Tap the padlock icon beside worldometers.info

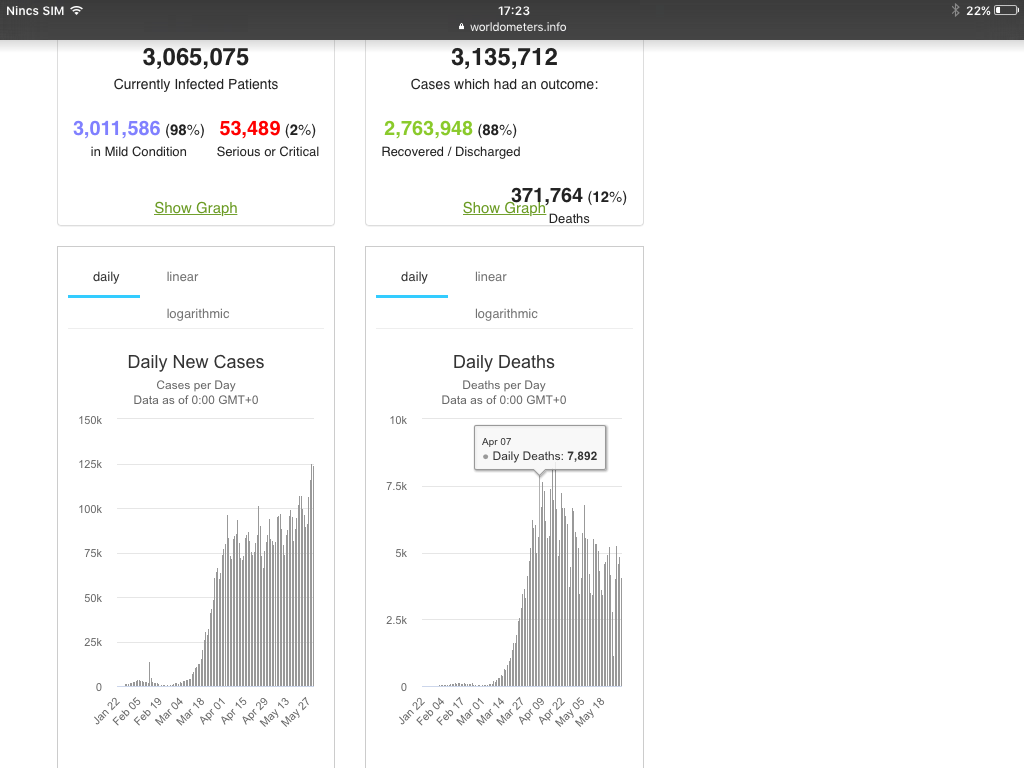coord(461,27)
